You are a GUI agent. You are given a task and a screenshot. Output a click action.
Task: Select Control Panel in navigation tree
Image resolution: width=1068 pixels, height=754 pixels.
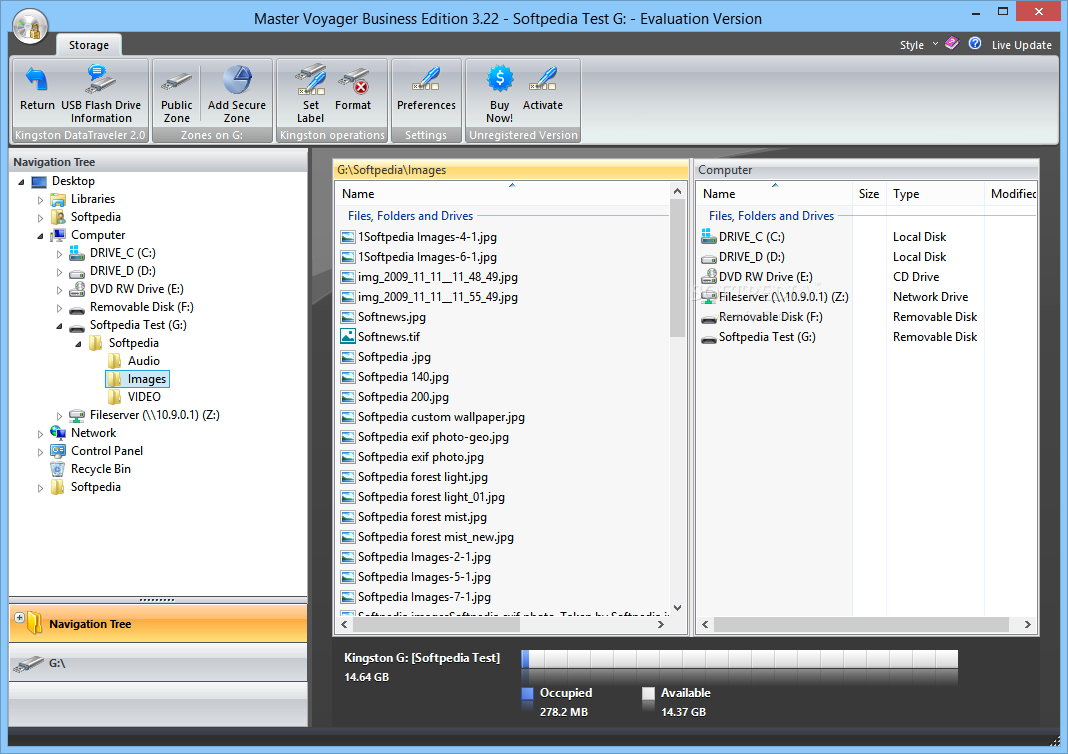pyautogui.click(x=97, y=451)
